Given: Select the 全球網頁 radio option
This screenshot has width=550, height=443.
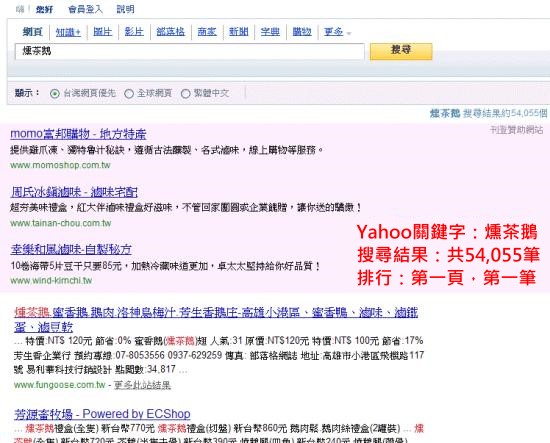Looking at the screenshot, I should [129, 94].
